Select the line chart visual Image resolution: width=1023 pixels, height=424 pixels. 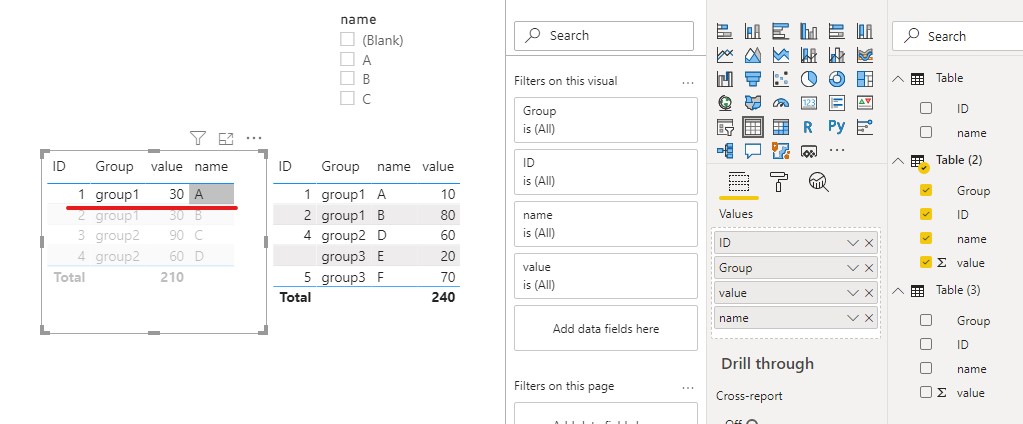pos(725,55)
